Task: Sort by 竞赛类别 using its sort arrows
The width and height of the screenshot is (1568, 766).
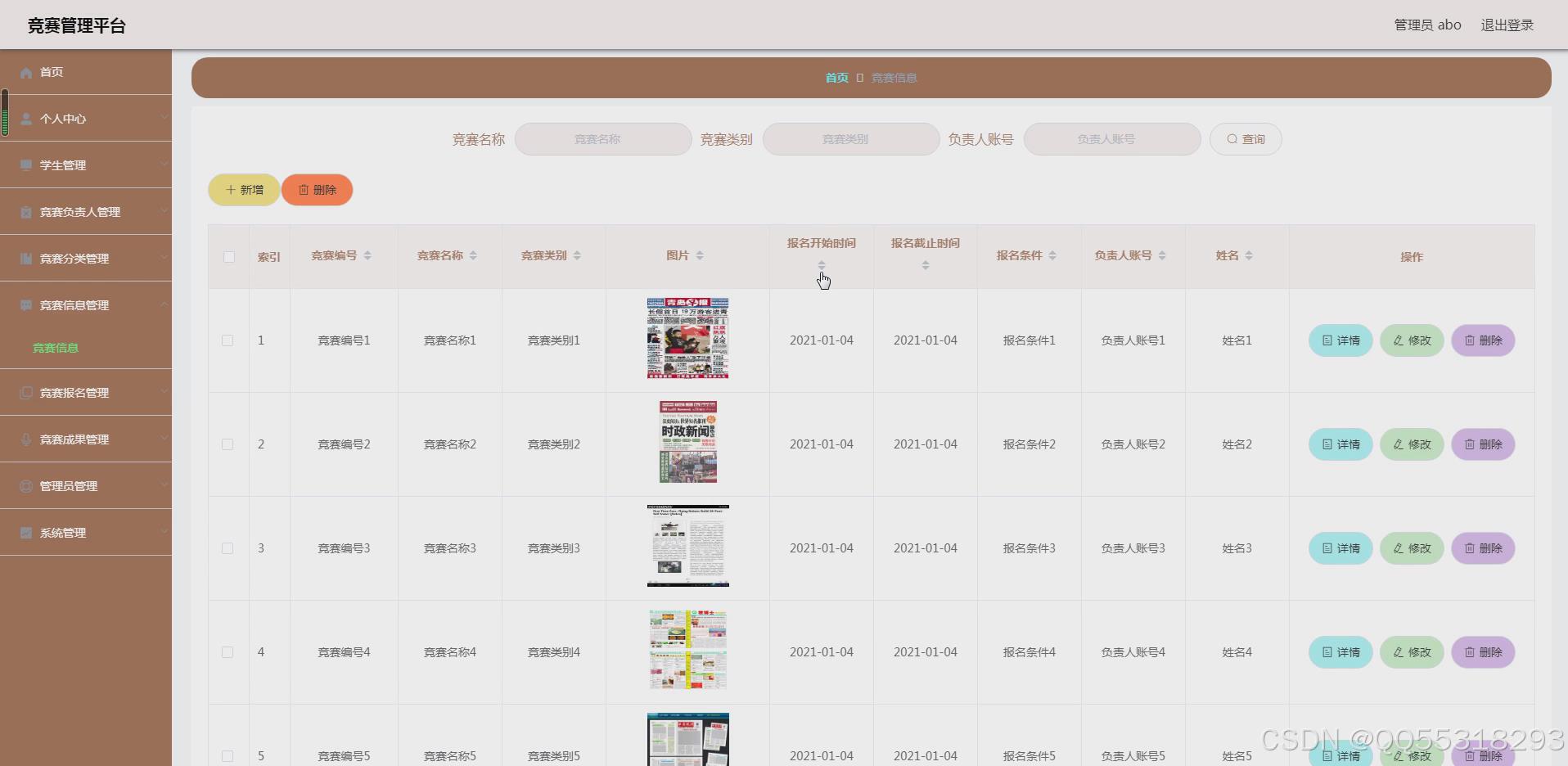Action: click(577, 256)
